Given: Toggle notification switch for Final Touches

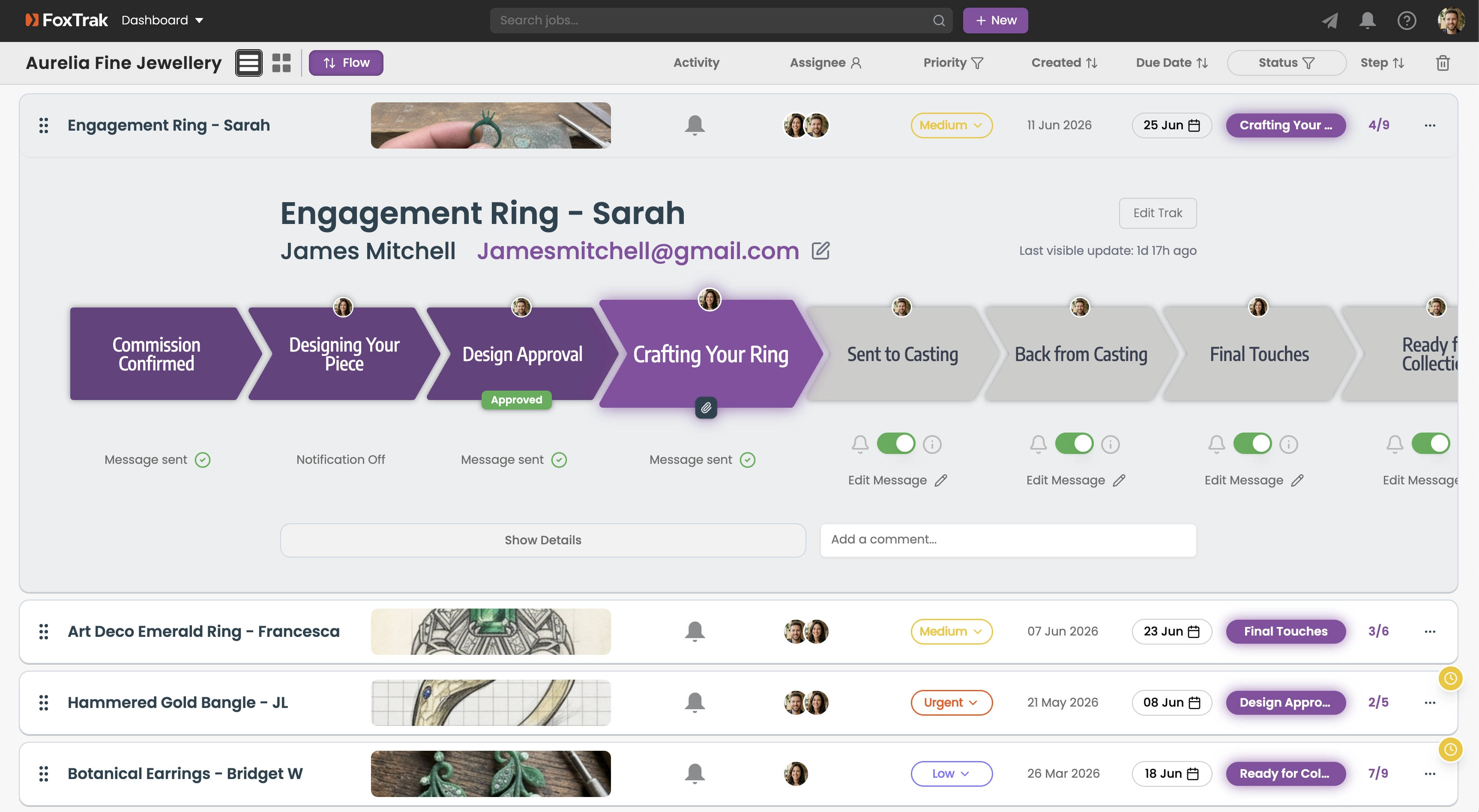Looking at the screenshot, I should tap(1253, 443).
